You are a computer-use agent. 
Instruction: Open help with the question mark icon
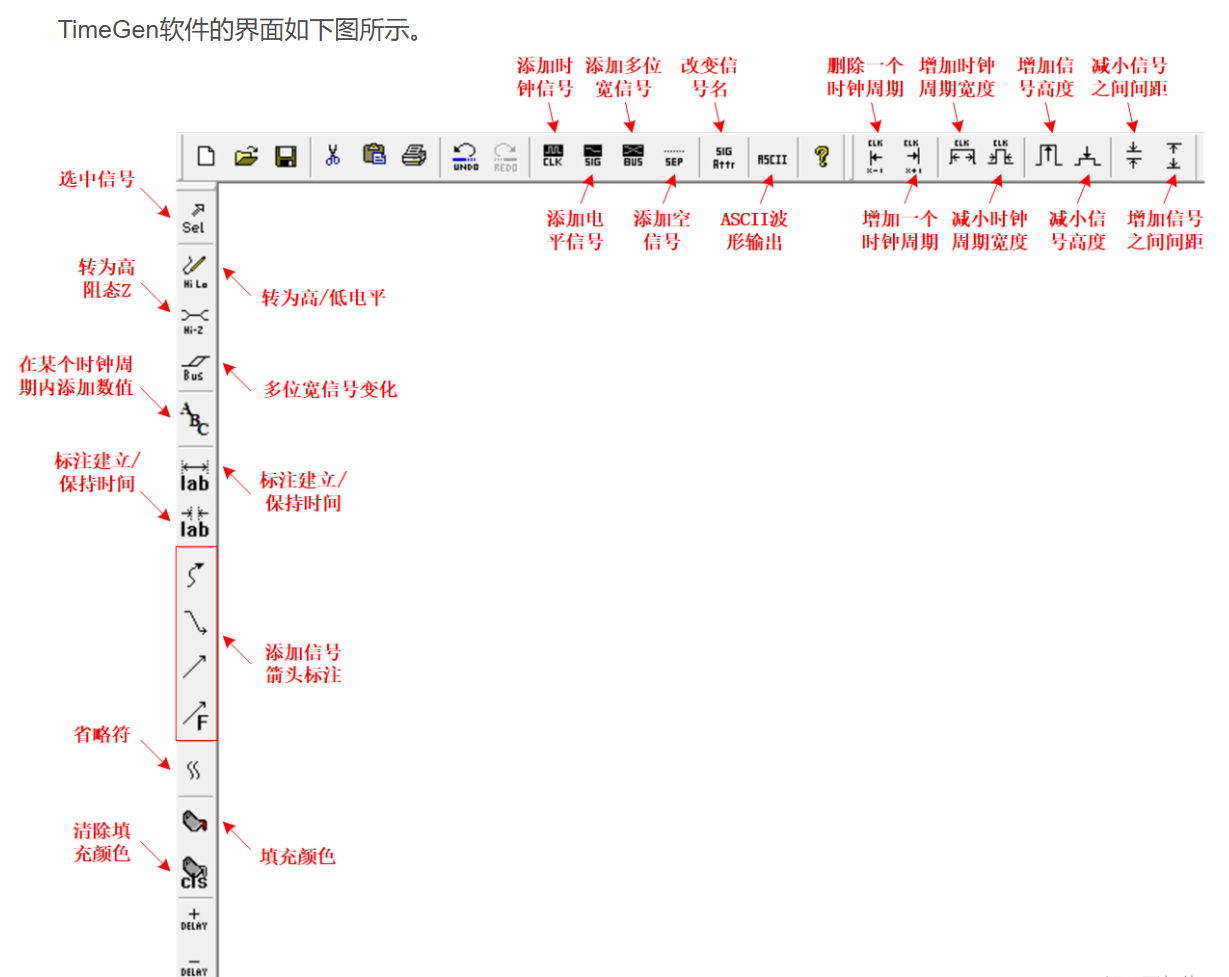(822, 156)
